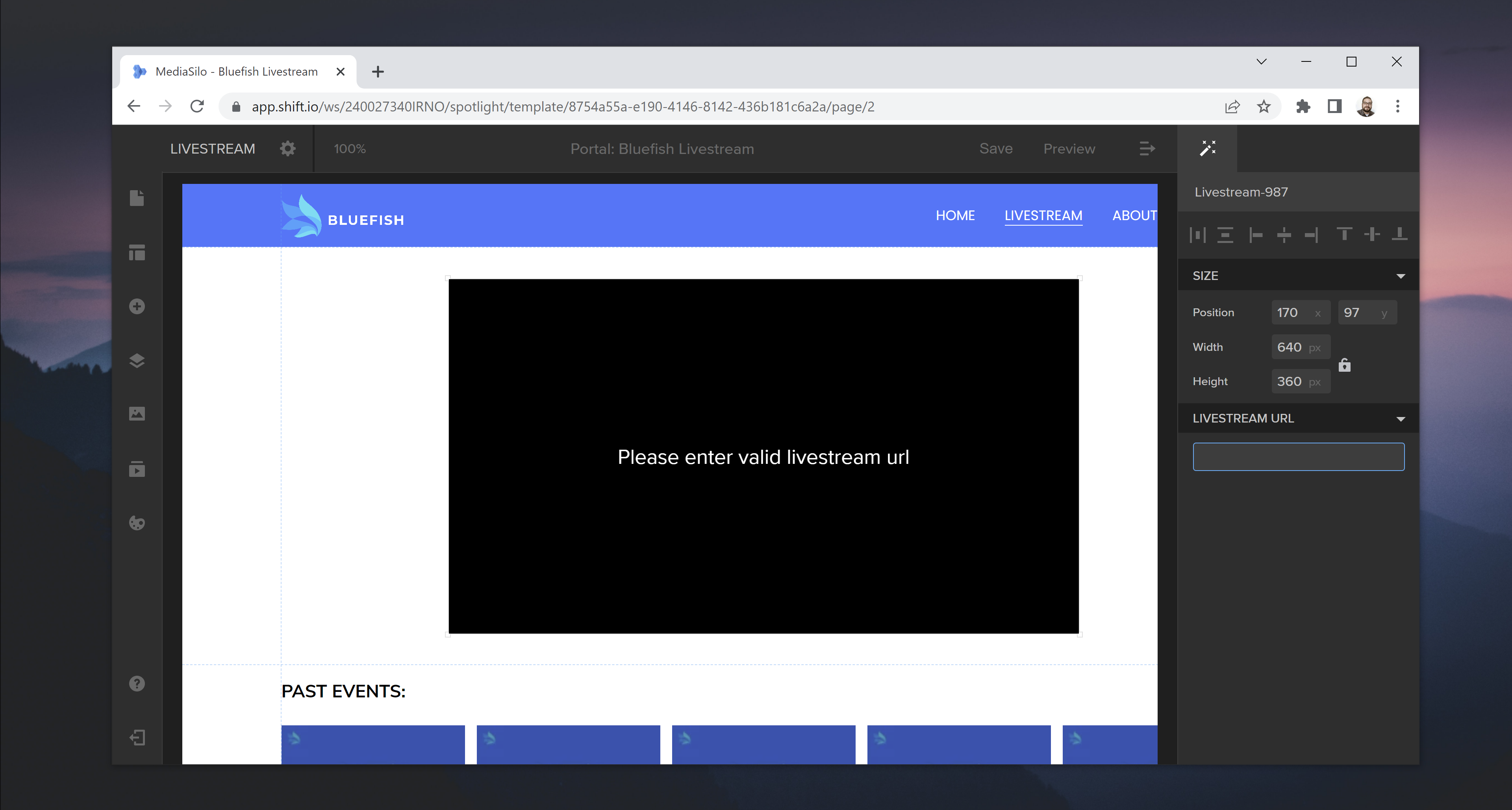Image resolution: width=1512 pixels, height=810 pixels.
Task: Open the theme palette panel
Action: [137, 523]
